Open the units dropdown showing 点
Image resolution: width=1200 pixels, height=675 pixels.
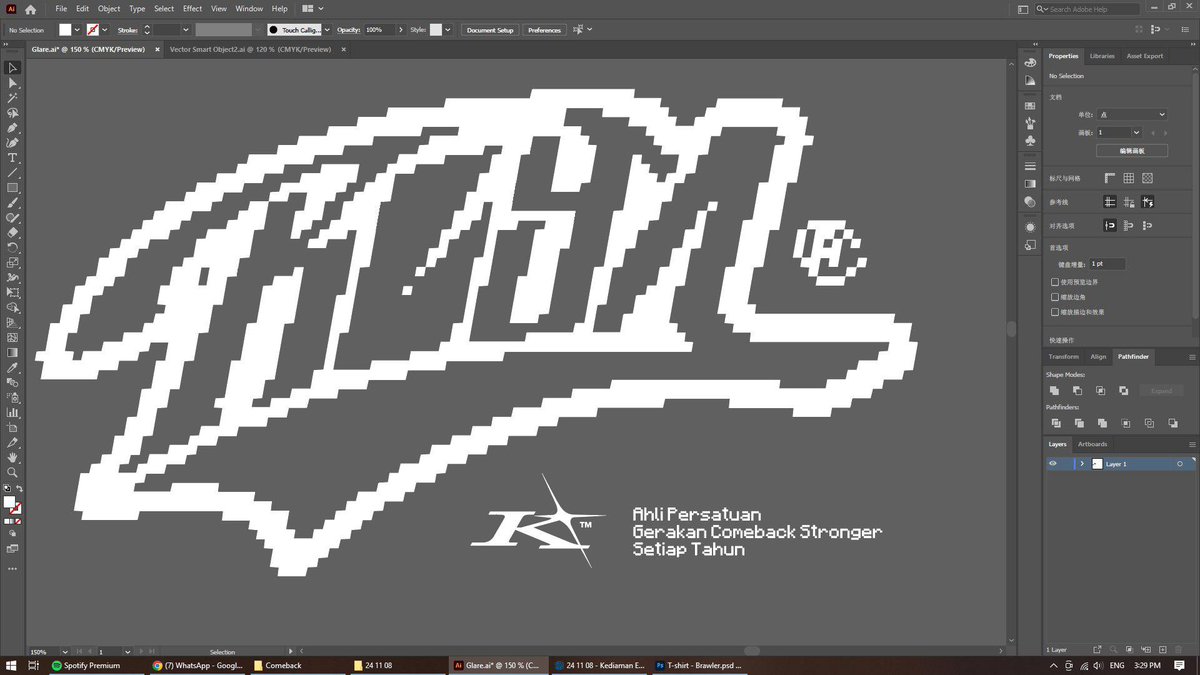click(x=1131, y=114)
